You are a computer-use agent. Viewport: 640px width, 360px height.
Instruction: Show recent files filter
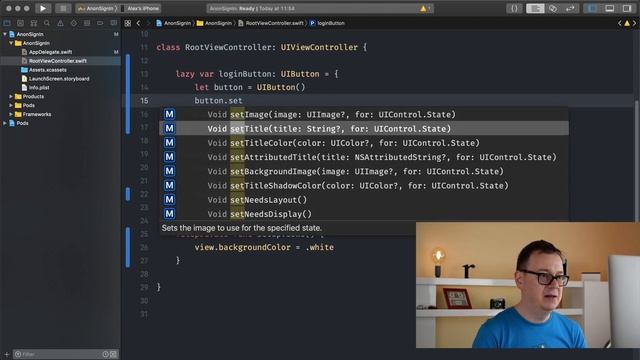point(105,354)
